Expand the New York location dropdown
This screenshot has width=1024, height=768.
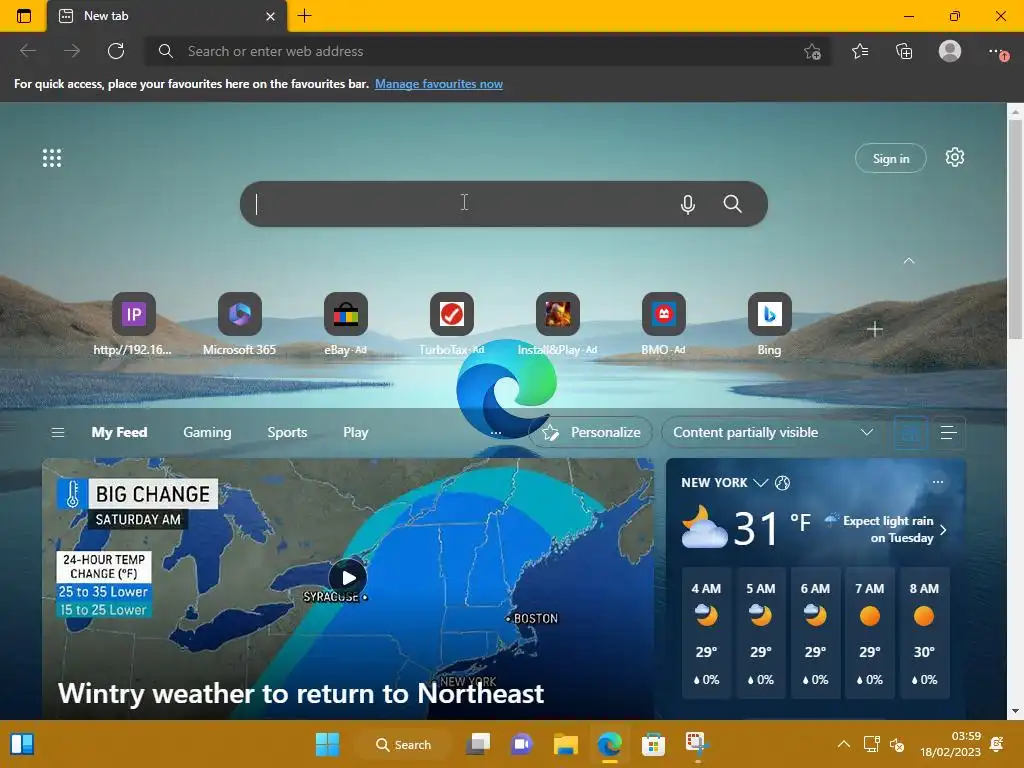pyautogui.click(x=760, y=483)
